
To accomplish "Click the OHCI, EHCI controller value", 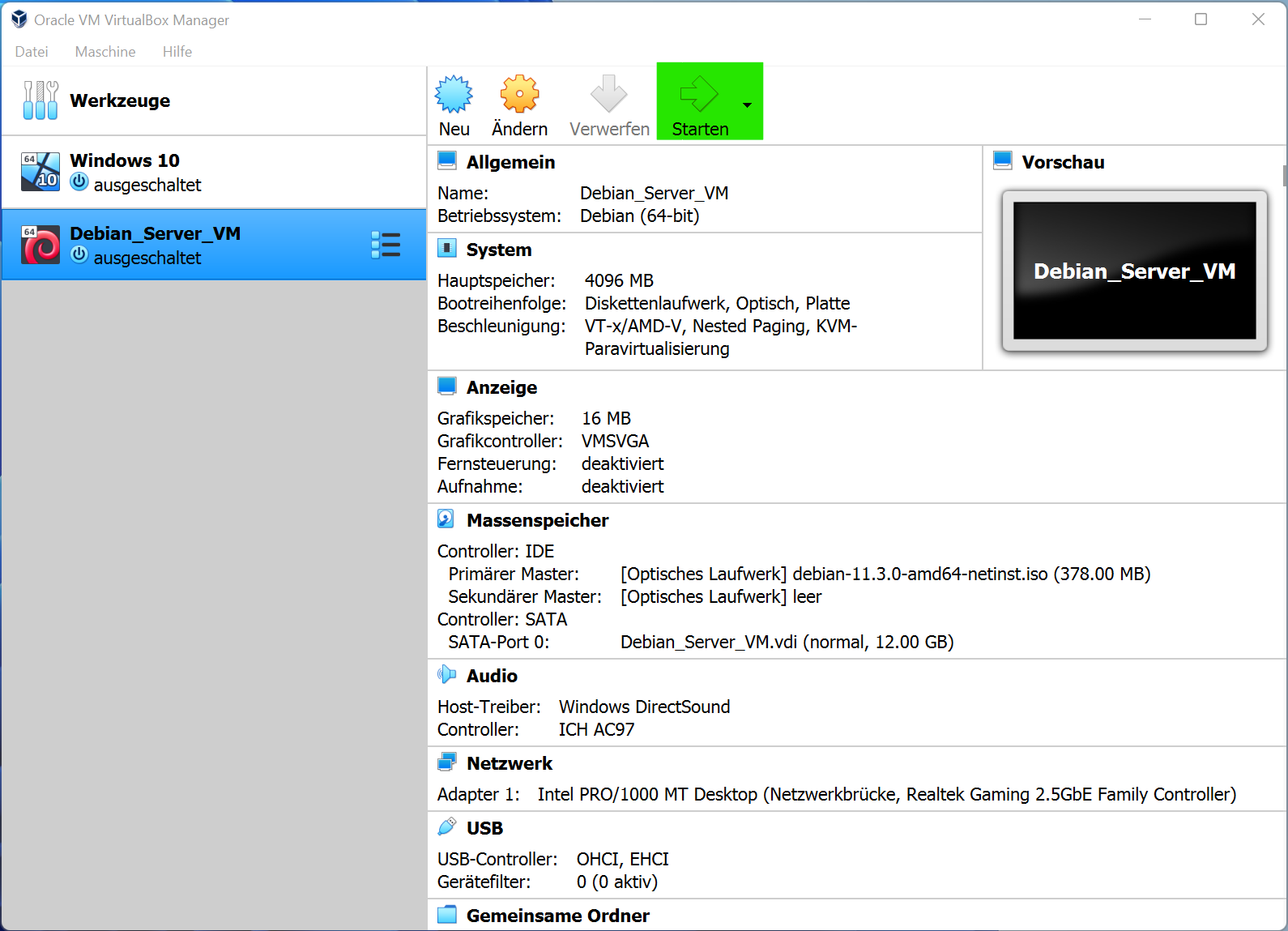I will pos(622,859).
